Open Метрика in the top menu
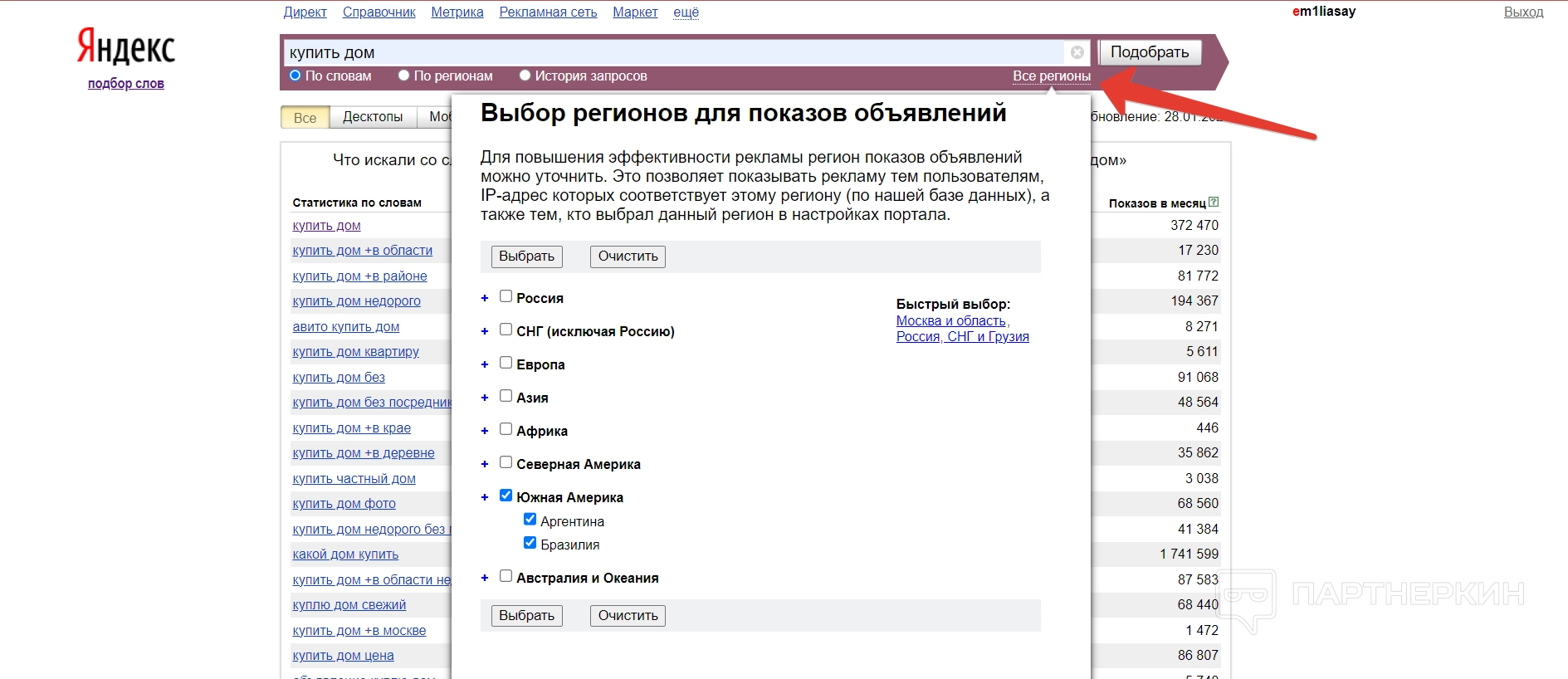Image resolution: width=1568 pixels, height=679 pixels. 457,12
